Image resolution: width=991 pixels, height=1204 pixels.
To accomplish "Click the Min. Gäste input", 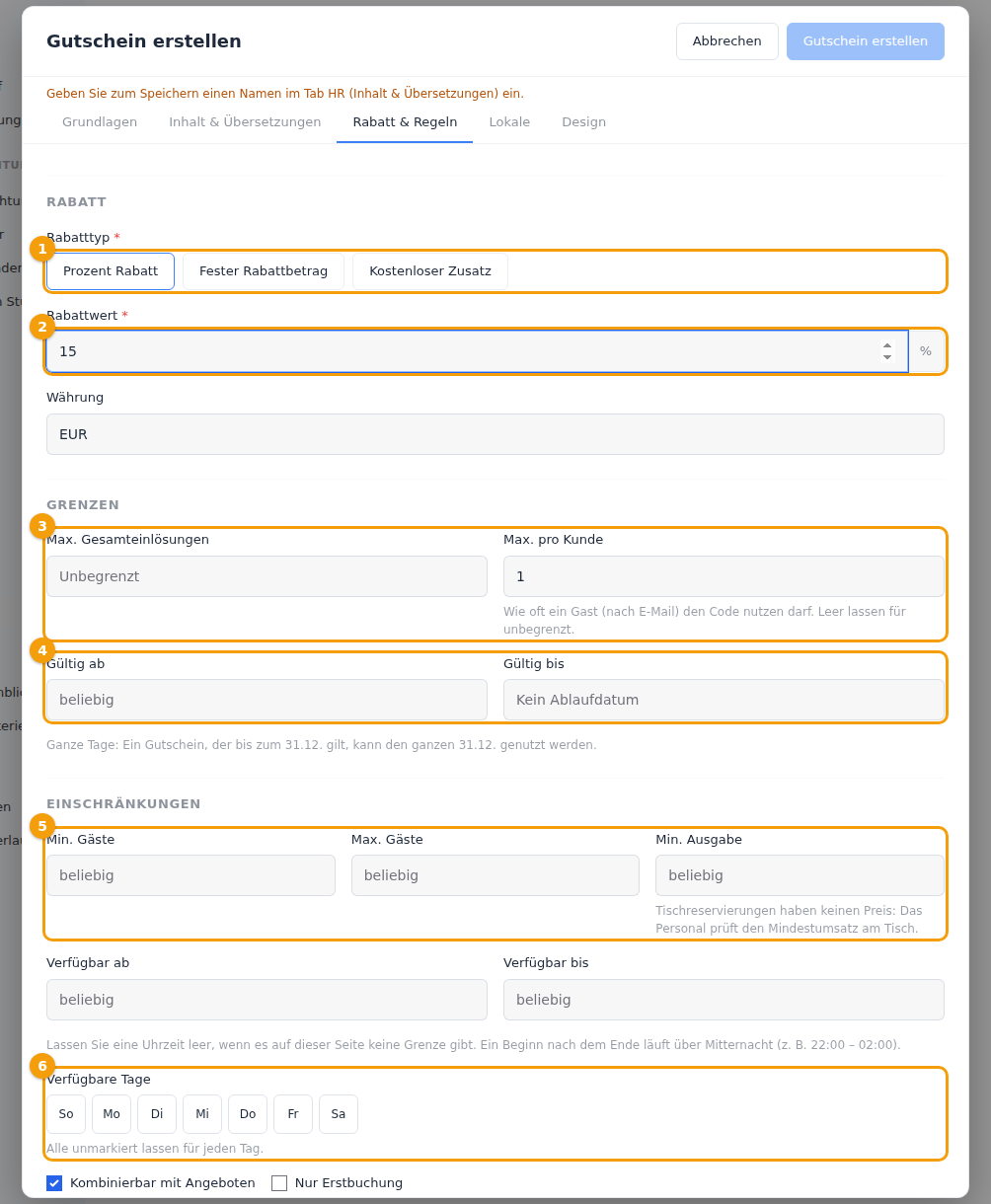I will coord(191,875).
